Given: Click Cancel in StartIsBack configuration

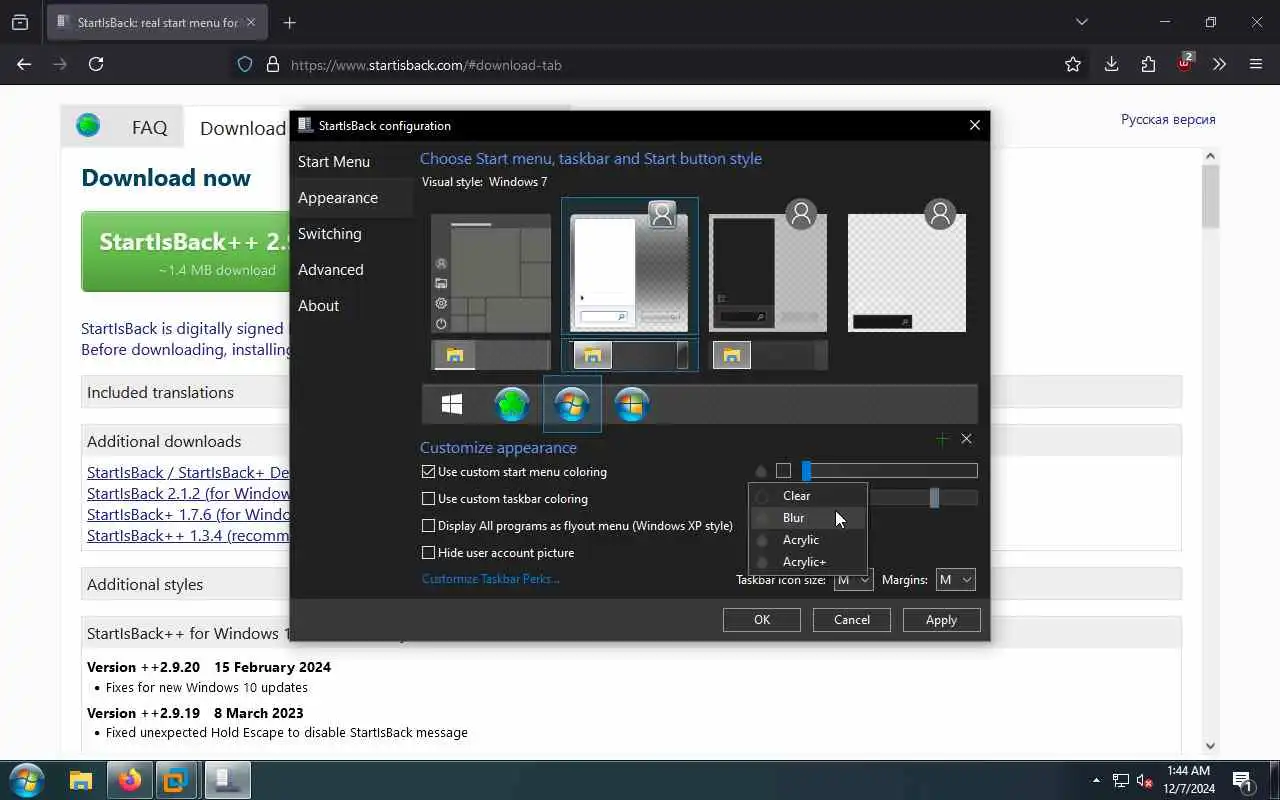Looking at the screenshot, I should [x=852, y=620].
